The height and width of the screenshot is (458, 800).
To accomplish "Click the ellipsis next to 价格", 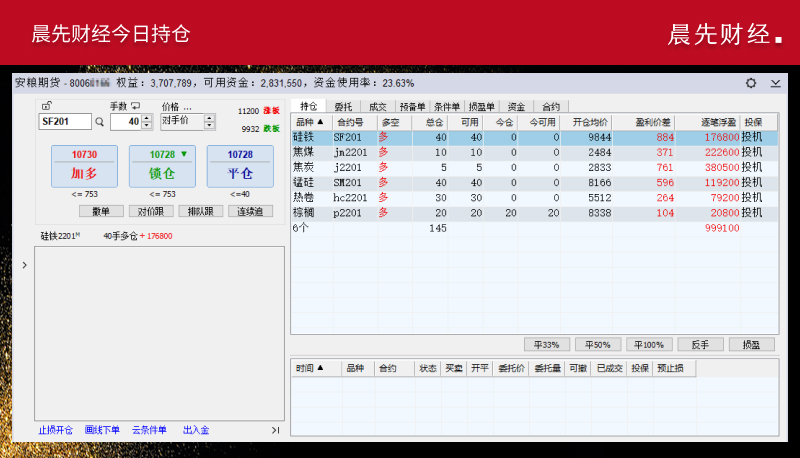I will pyautogui.click(x=187, y=106).
